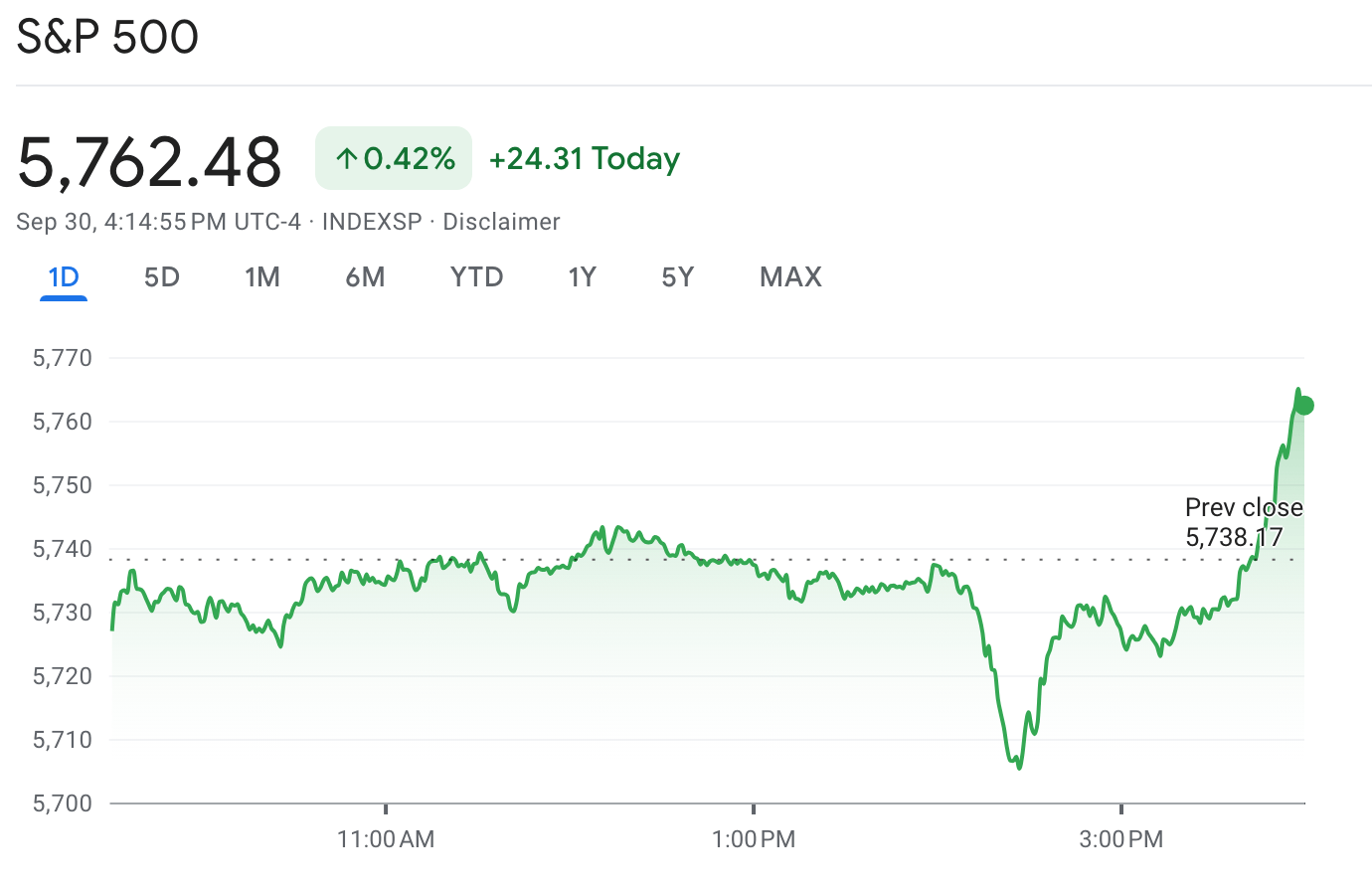The height and width of the screenshot is (893, 1372).
Task: Select the MAX time range
Action: click(790, 276)
